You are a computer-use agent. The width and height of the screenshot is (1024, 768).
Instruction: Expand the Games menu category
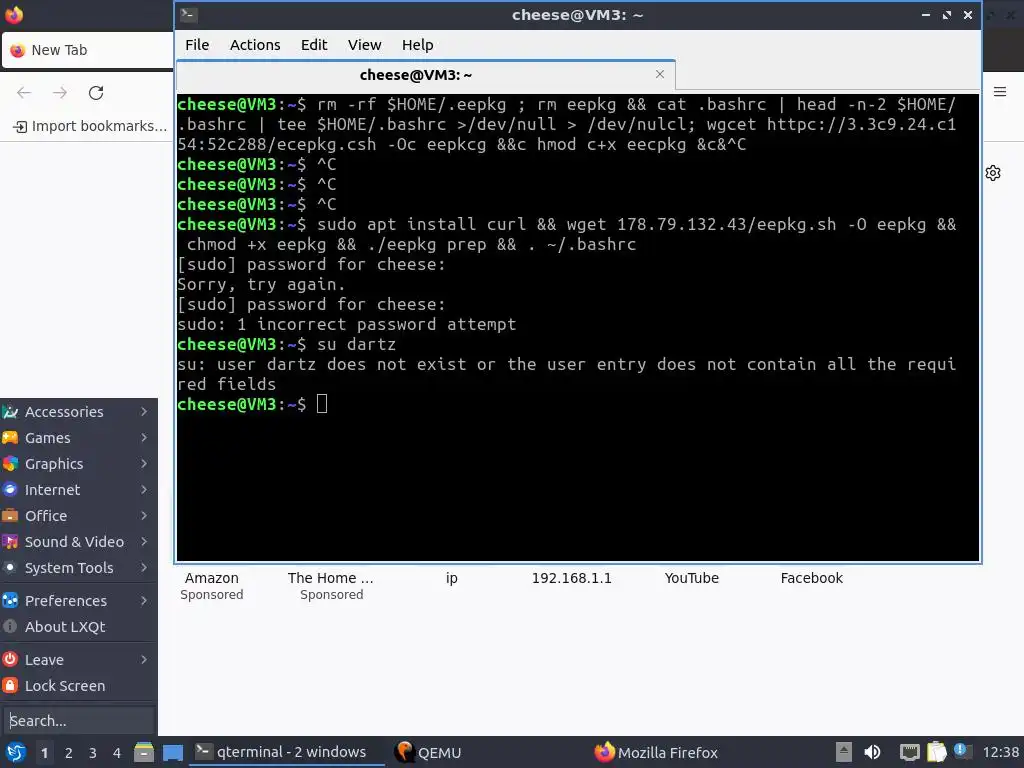point(78,438)
